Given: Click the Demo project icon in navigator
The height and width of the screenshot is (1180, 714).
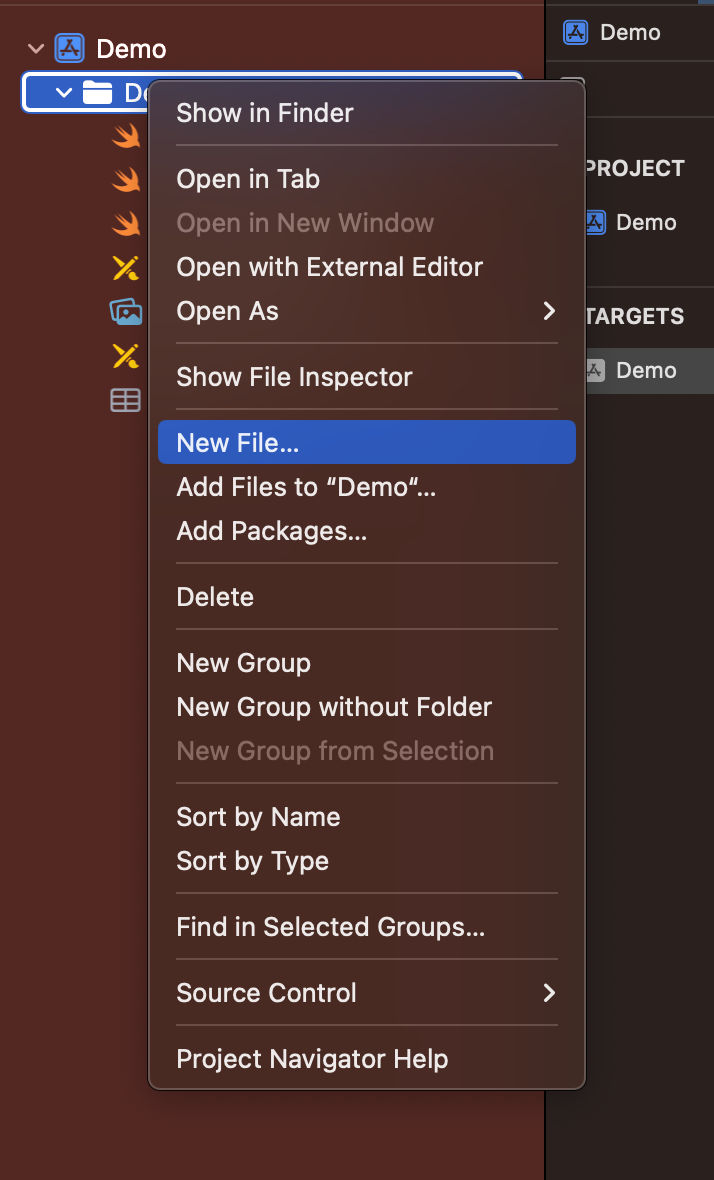Looking at the screenshot, I should point(69,48).
